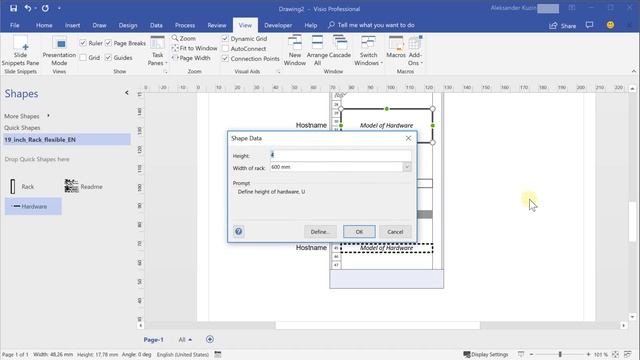The width and height of the screenshot is (640, 360).
Task: Uncheck Page Breaks
Action: click(x=108, y=43)
